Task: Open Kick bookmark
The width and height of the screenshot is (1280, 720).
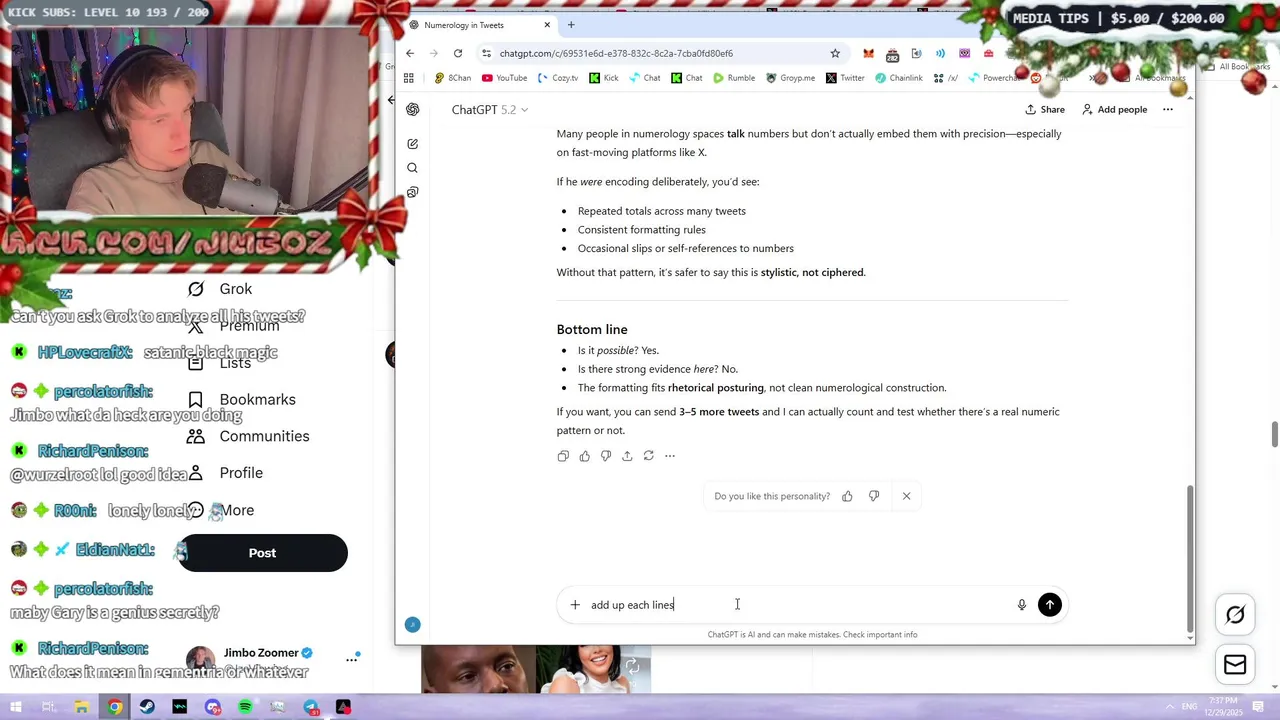Action: (x=604, y=78)
